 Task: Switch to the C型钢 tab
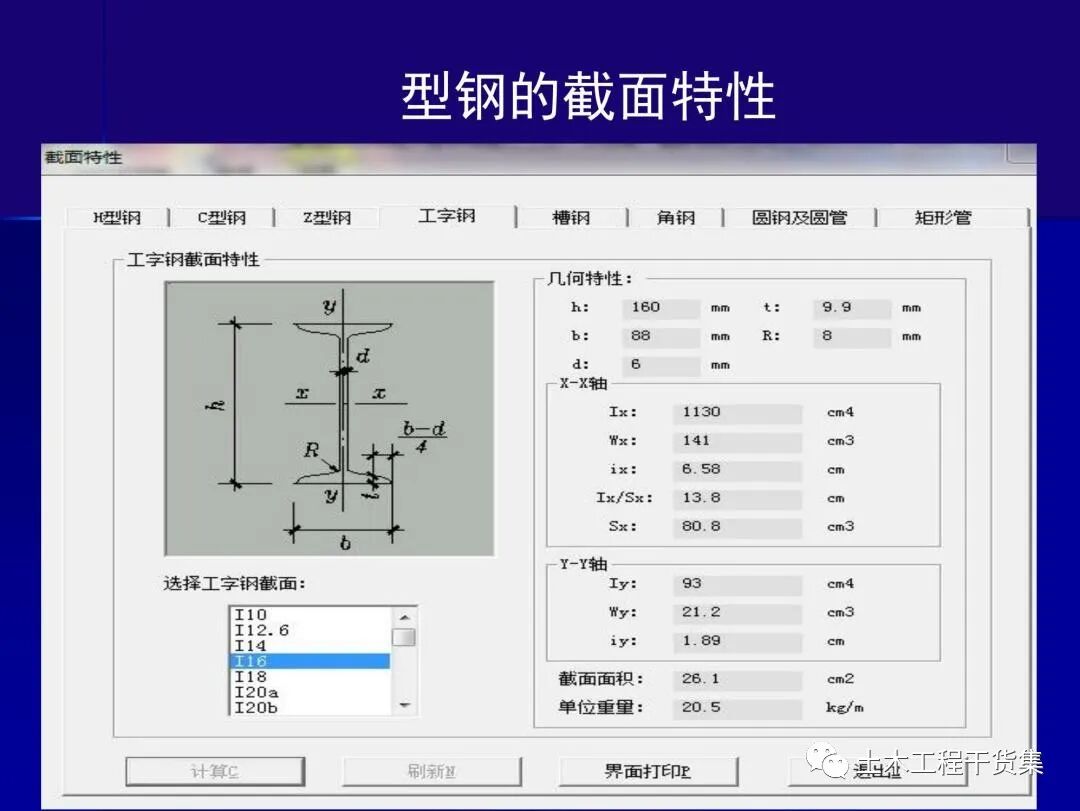tap(221, 217)
